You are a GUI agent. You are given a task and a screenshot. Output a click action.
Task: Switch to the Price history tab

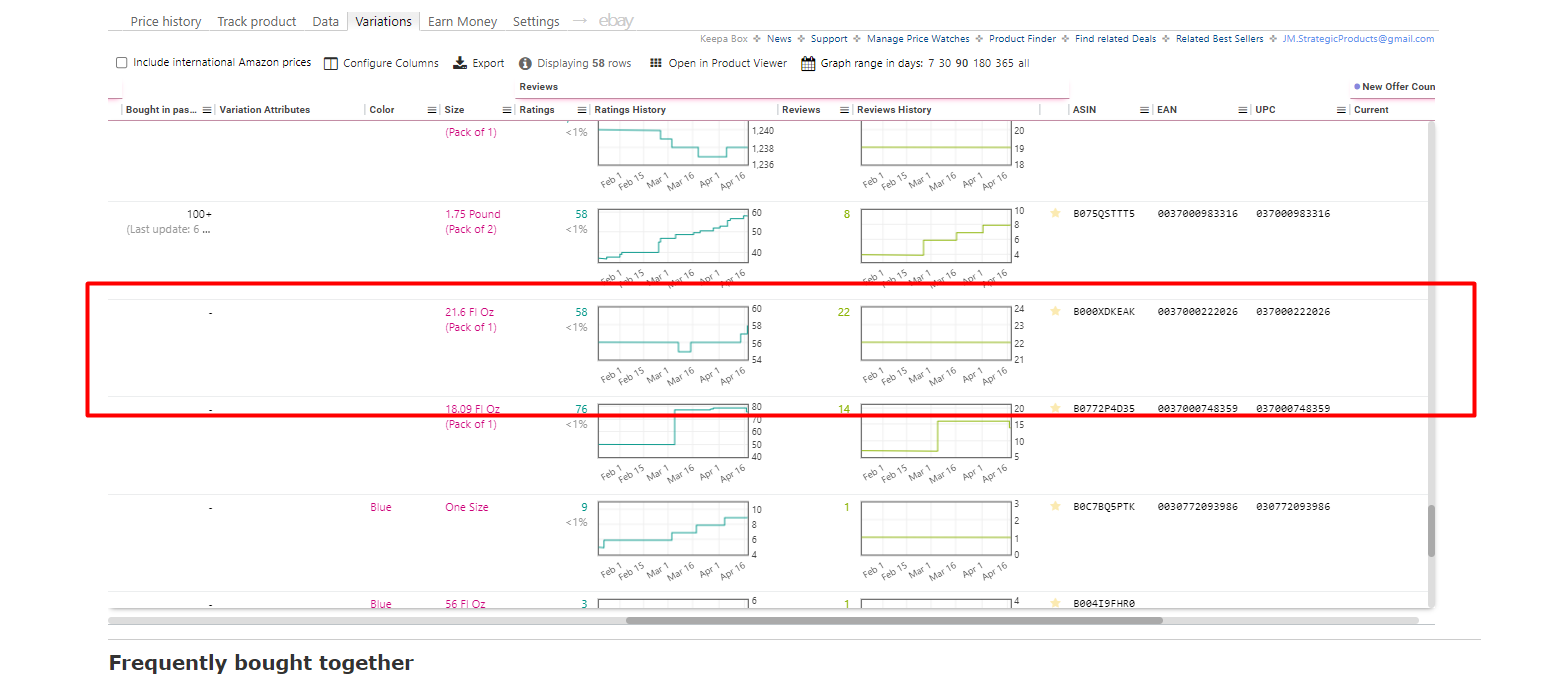(166, 21)
